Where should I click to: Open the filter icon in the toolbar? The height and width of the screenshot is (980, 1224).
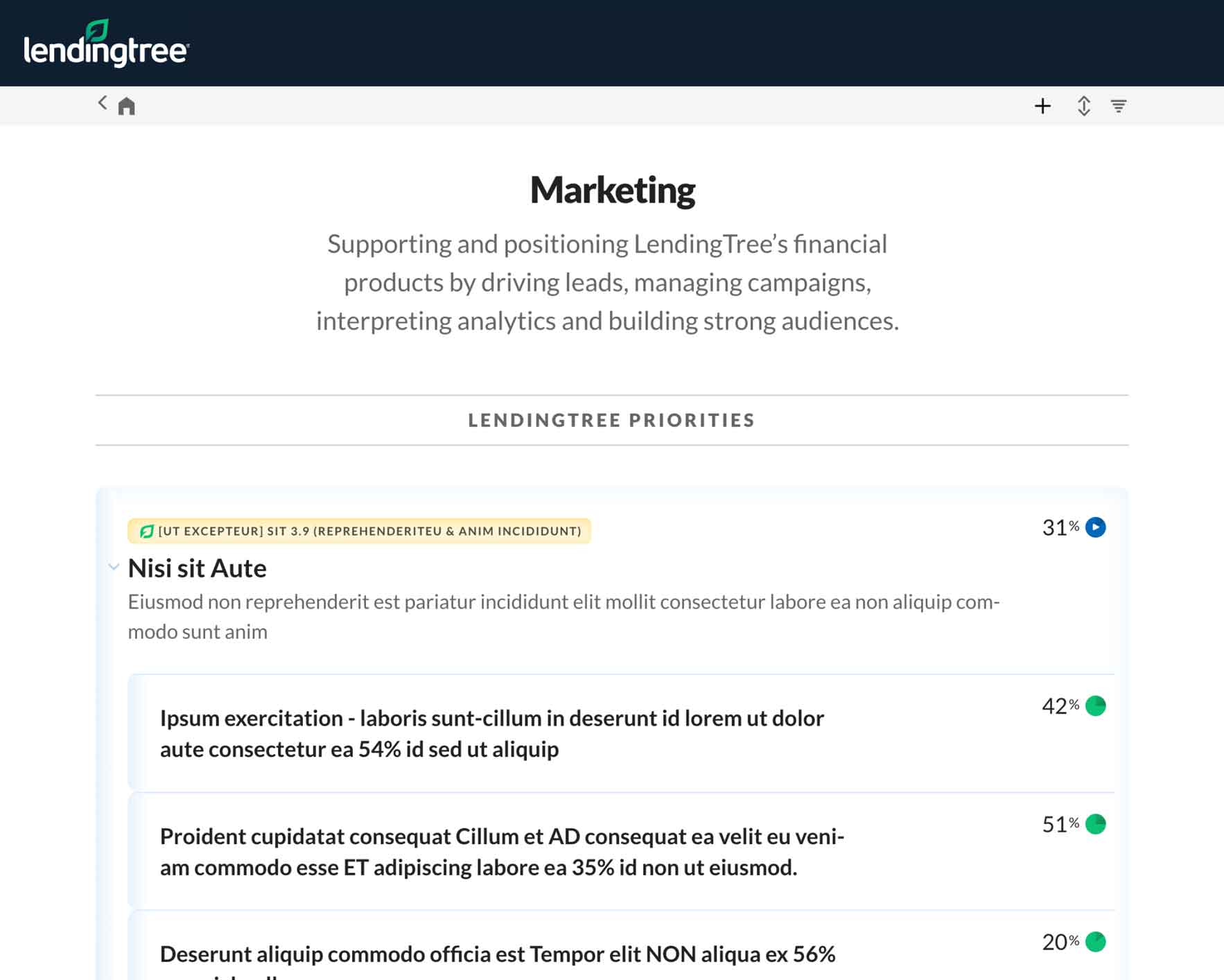(x=1119, y=106)
